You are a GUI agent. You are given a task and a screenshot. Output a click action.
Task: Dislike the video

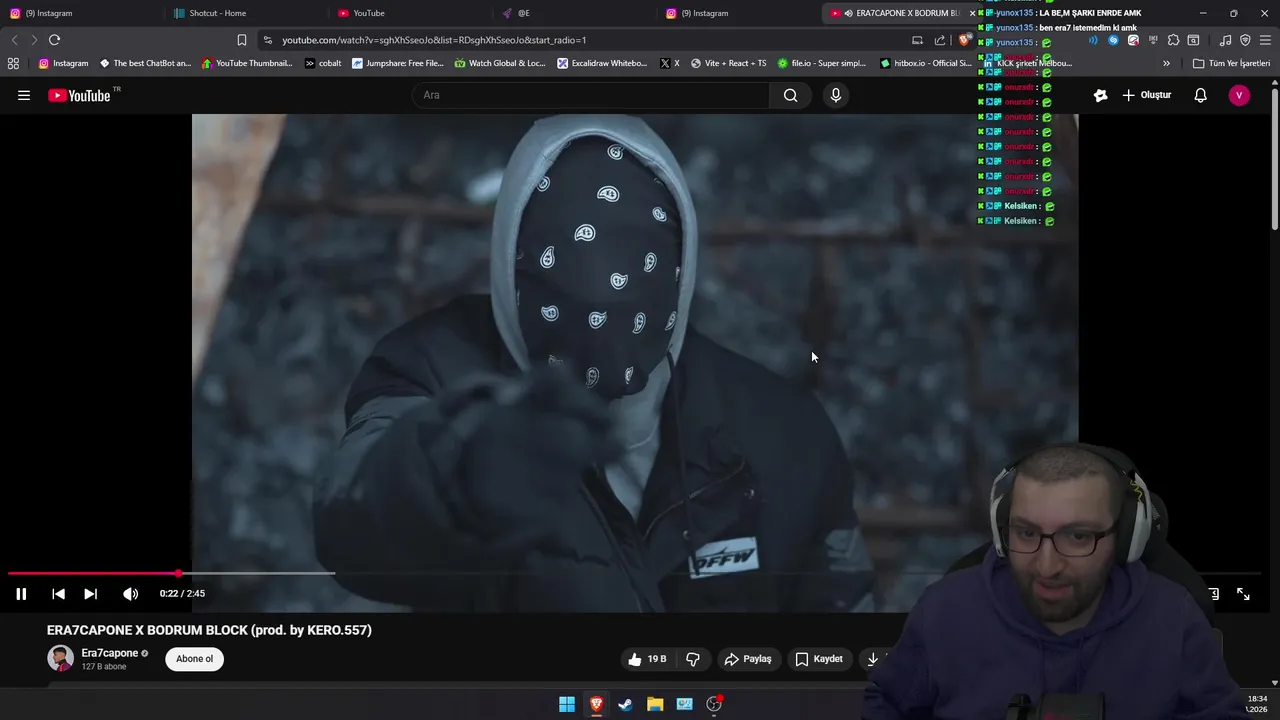coord(693,659)
